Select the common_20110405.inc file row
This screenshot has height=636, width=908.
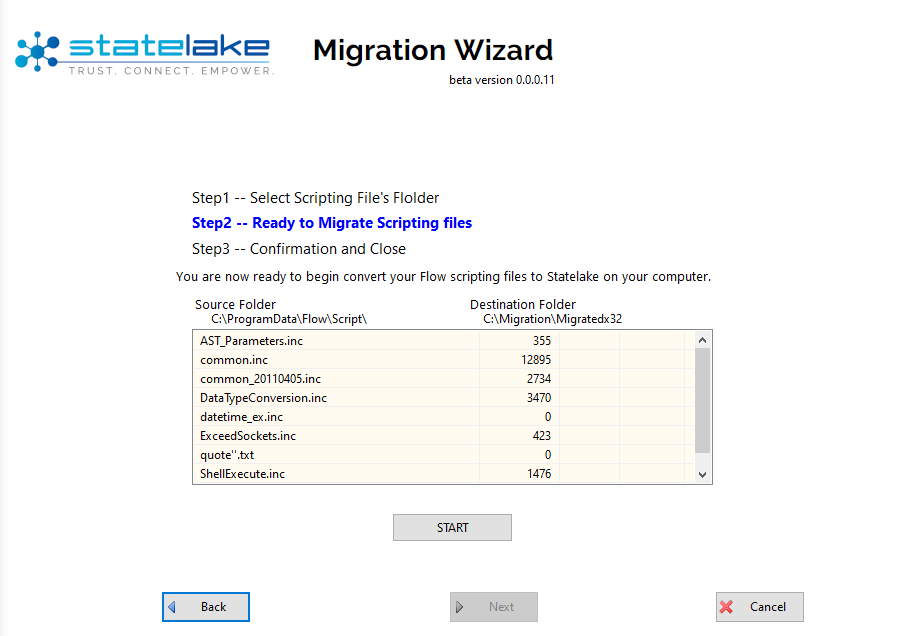click(x=443, y=379)
